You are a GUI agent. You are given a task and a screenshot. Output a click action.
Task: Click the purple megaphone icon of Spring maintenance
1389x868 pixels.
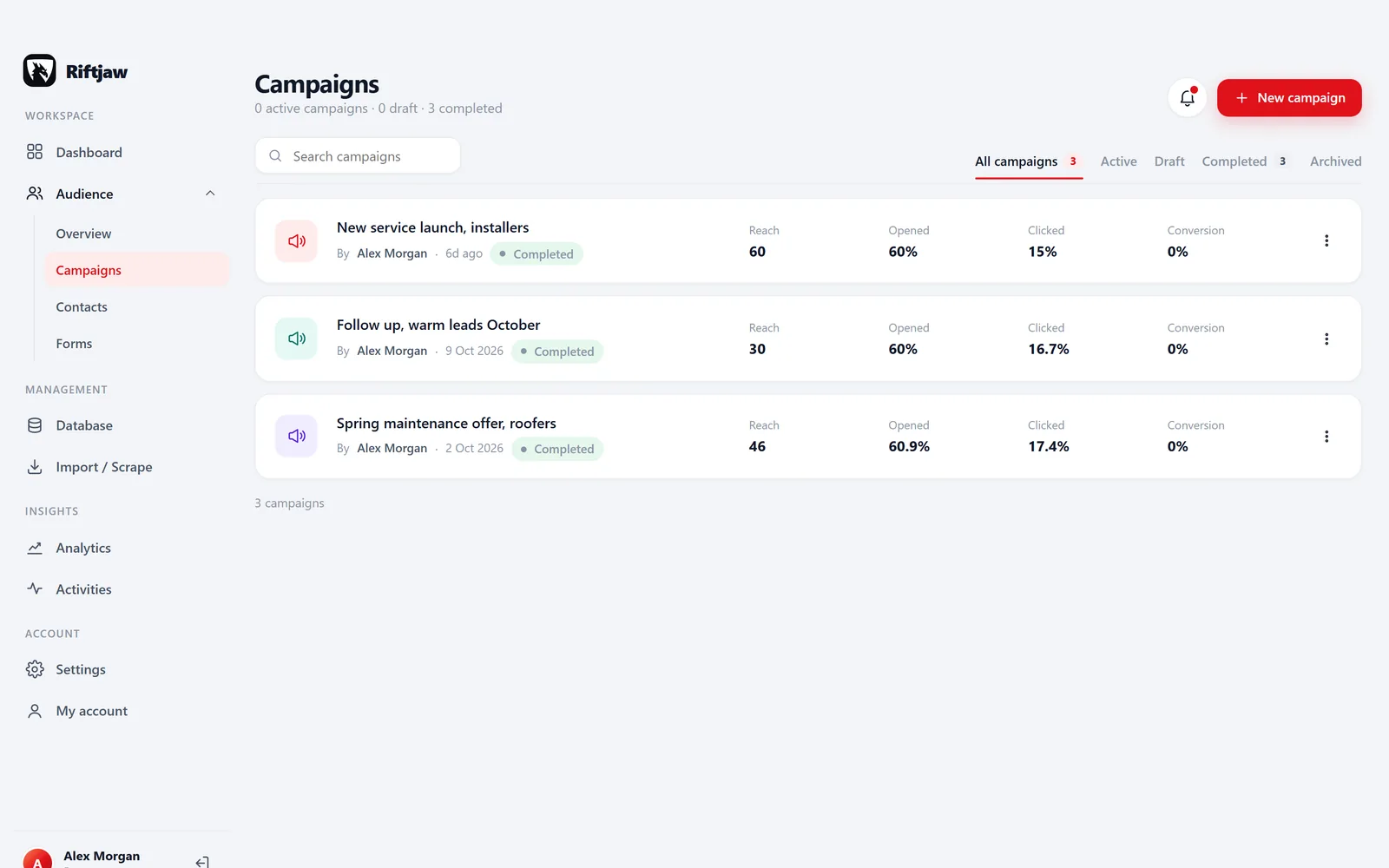click(x=297, y=436)
